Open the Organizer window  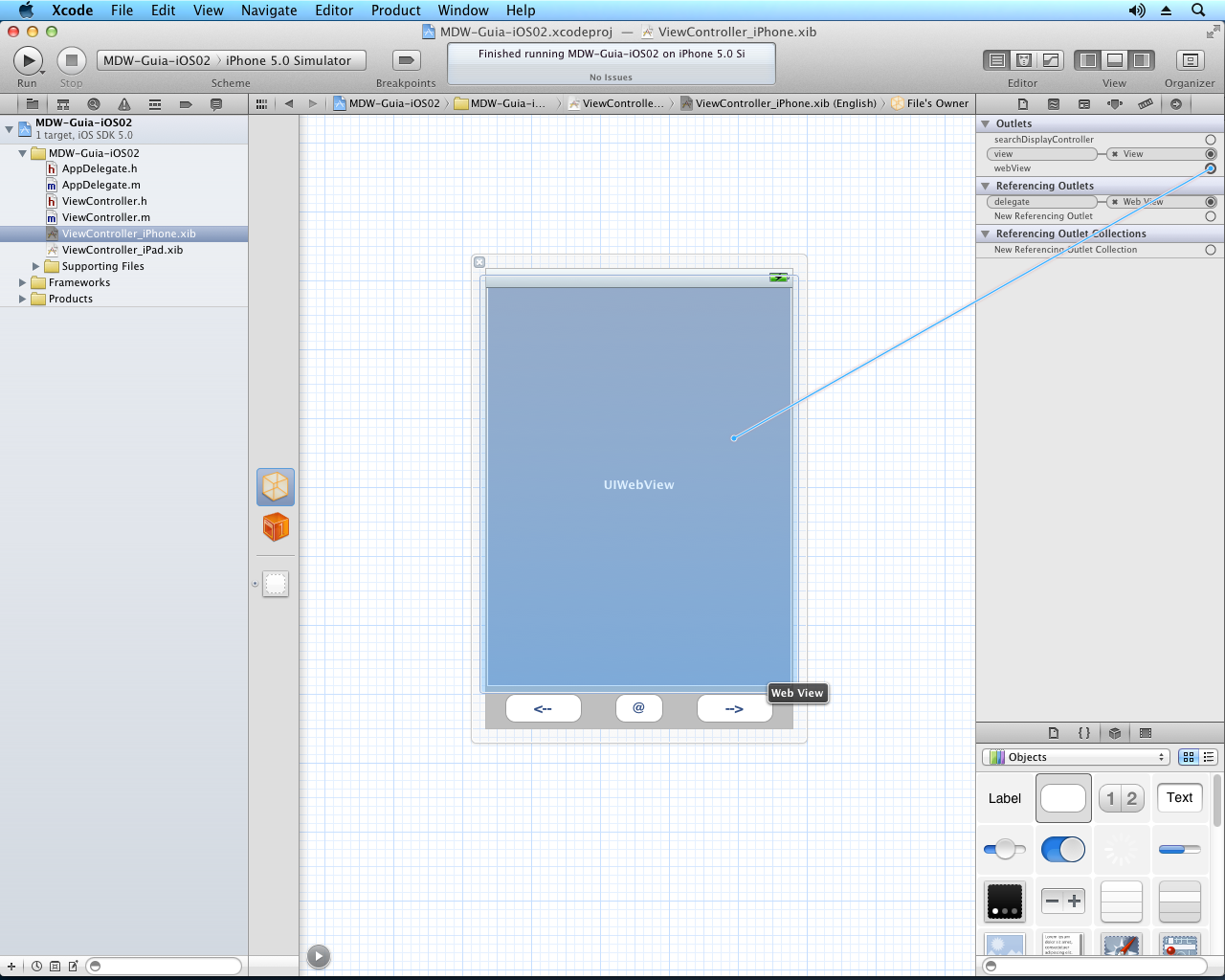[x=1190, y=60]
